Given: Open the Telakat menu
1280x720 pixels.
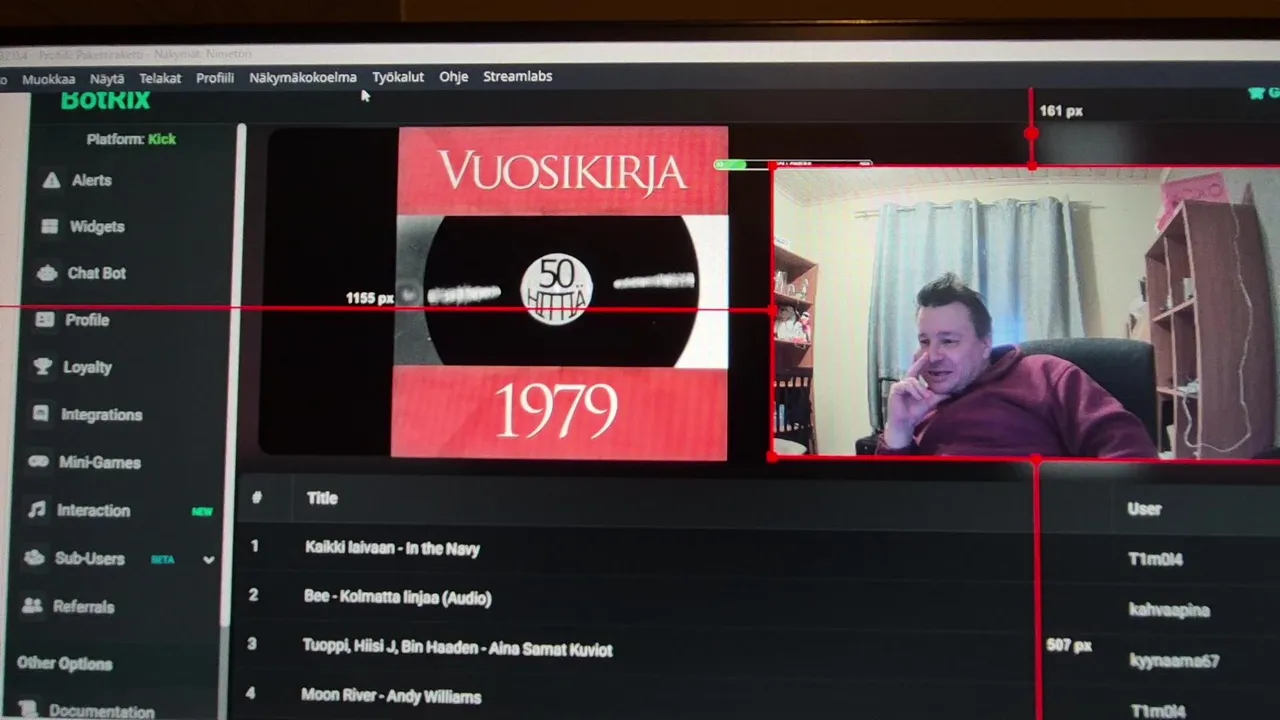Looking at the screenshot, I should coord(160,78).
